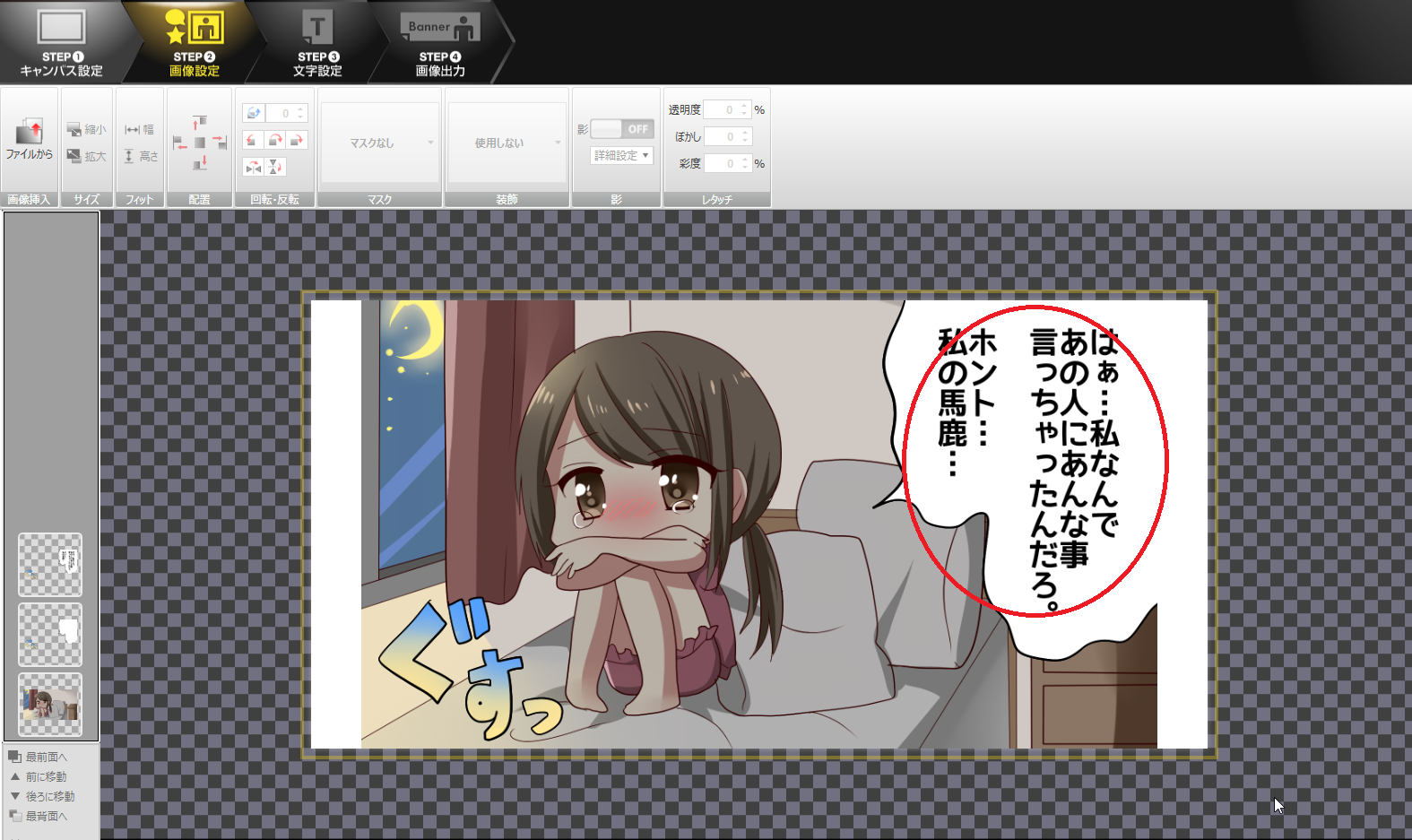Switch to STEP 4 画像出力 tab
1412x840 pixels.
440,42
